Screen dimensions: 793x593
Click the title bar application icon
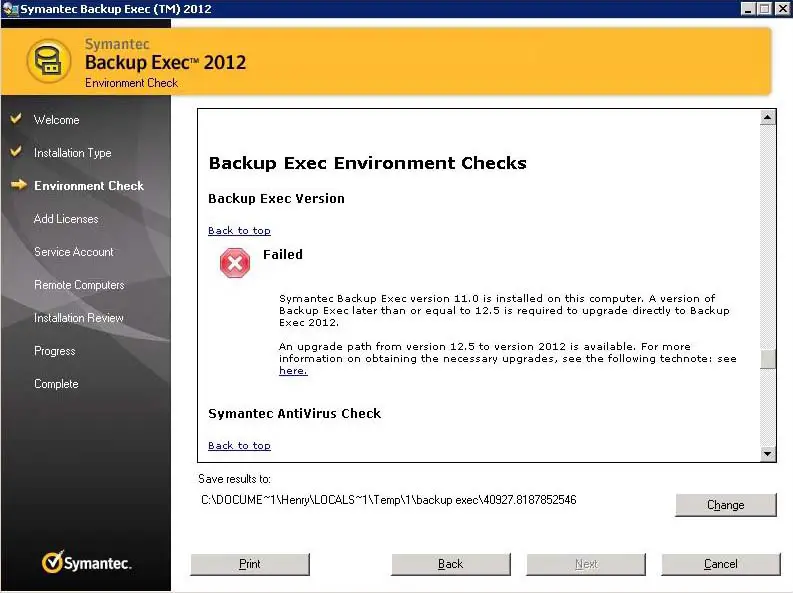tap(10, 9)
